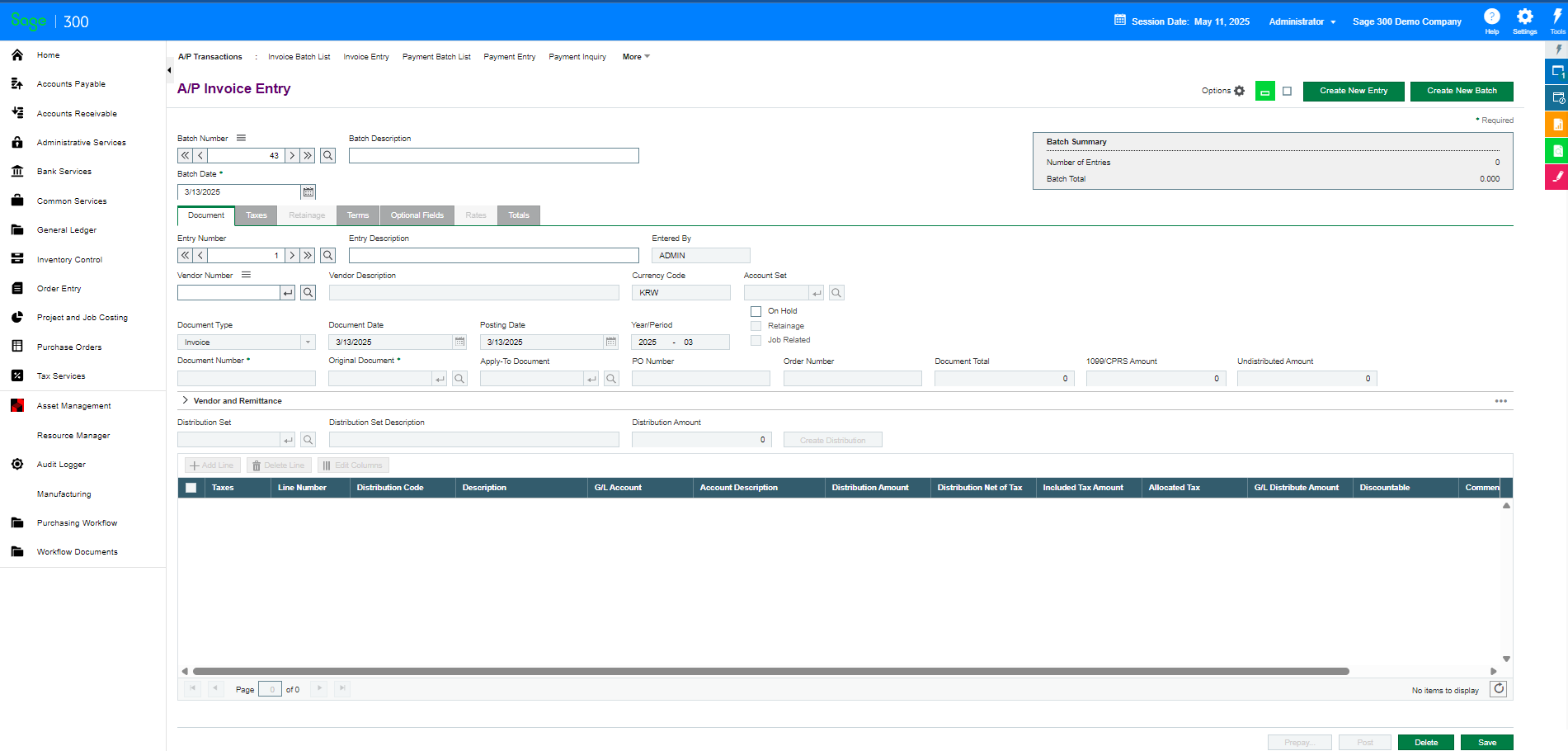
Task: Click the Delete button
Action: click(x=1426, y=742)
